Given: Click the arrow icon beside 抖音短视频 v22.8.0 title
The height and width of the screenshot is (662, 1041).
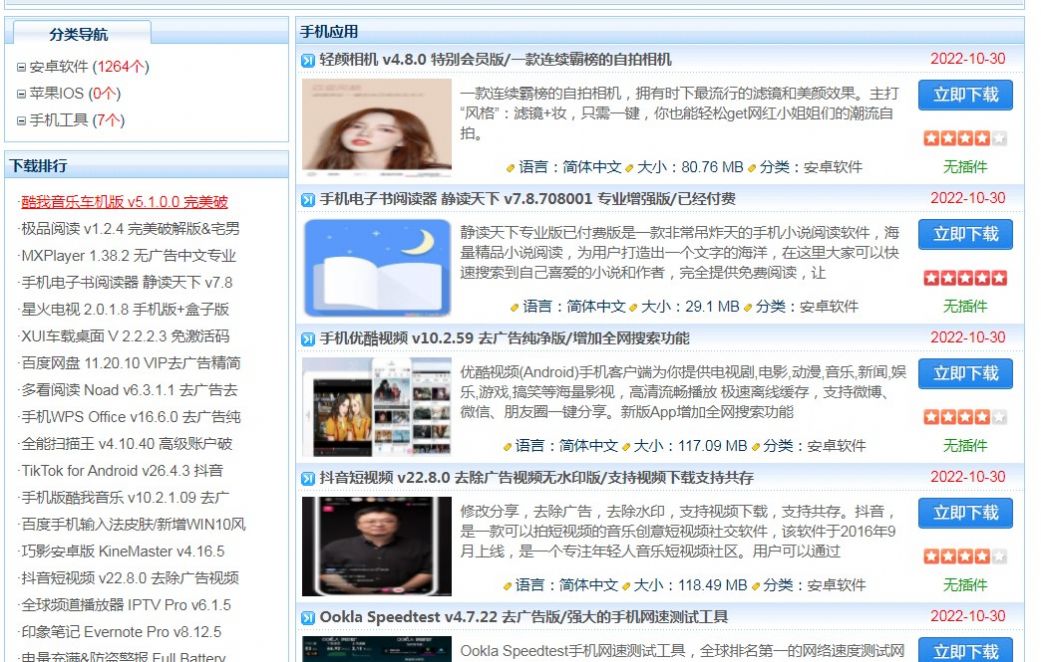Looking at the screenshot, I should pyautogui.click(x=307, y=479).
